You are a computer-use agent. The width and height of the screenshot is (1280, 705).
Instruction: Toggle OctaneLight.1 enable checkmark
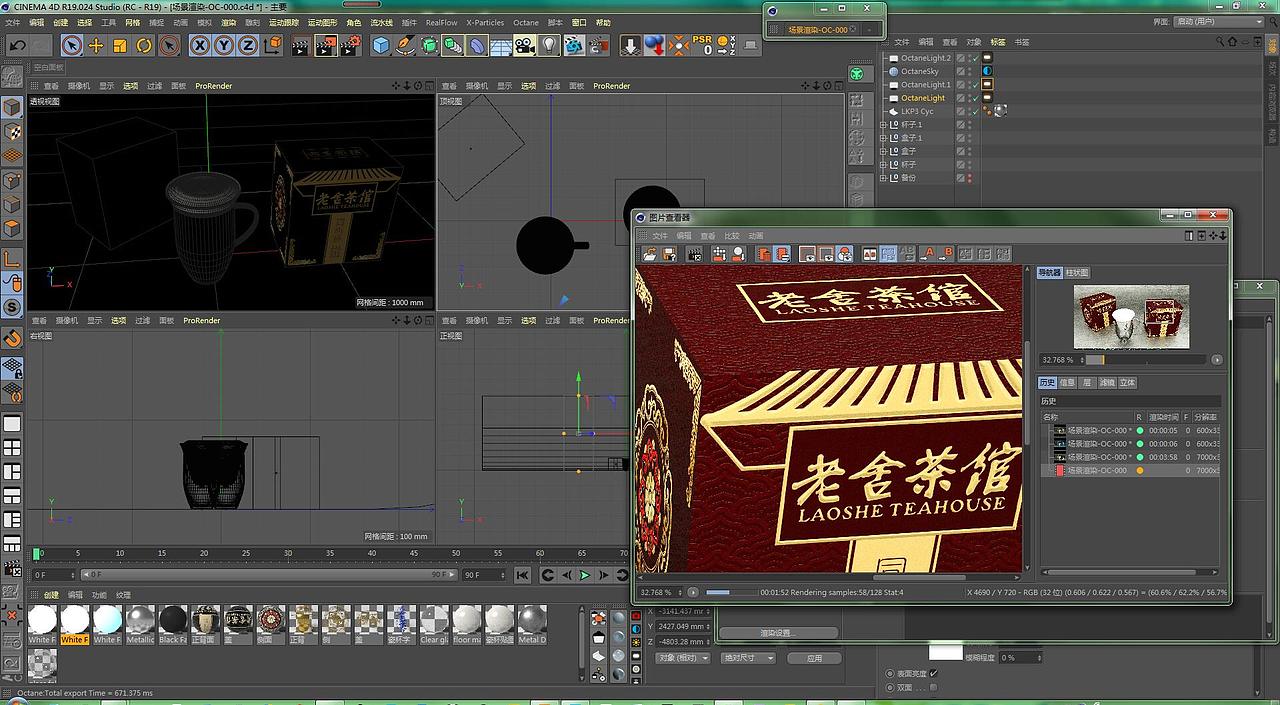975,85
